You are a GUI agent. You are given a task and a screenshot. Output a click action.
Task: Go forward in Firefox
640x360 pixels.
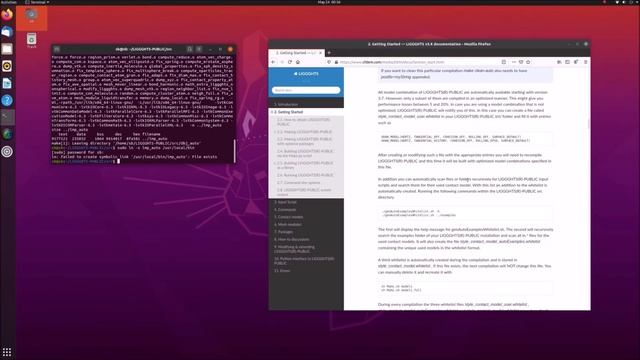[x=282, y=62]
